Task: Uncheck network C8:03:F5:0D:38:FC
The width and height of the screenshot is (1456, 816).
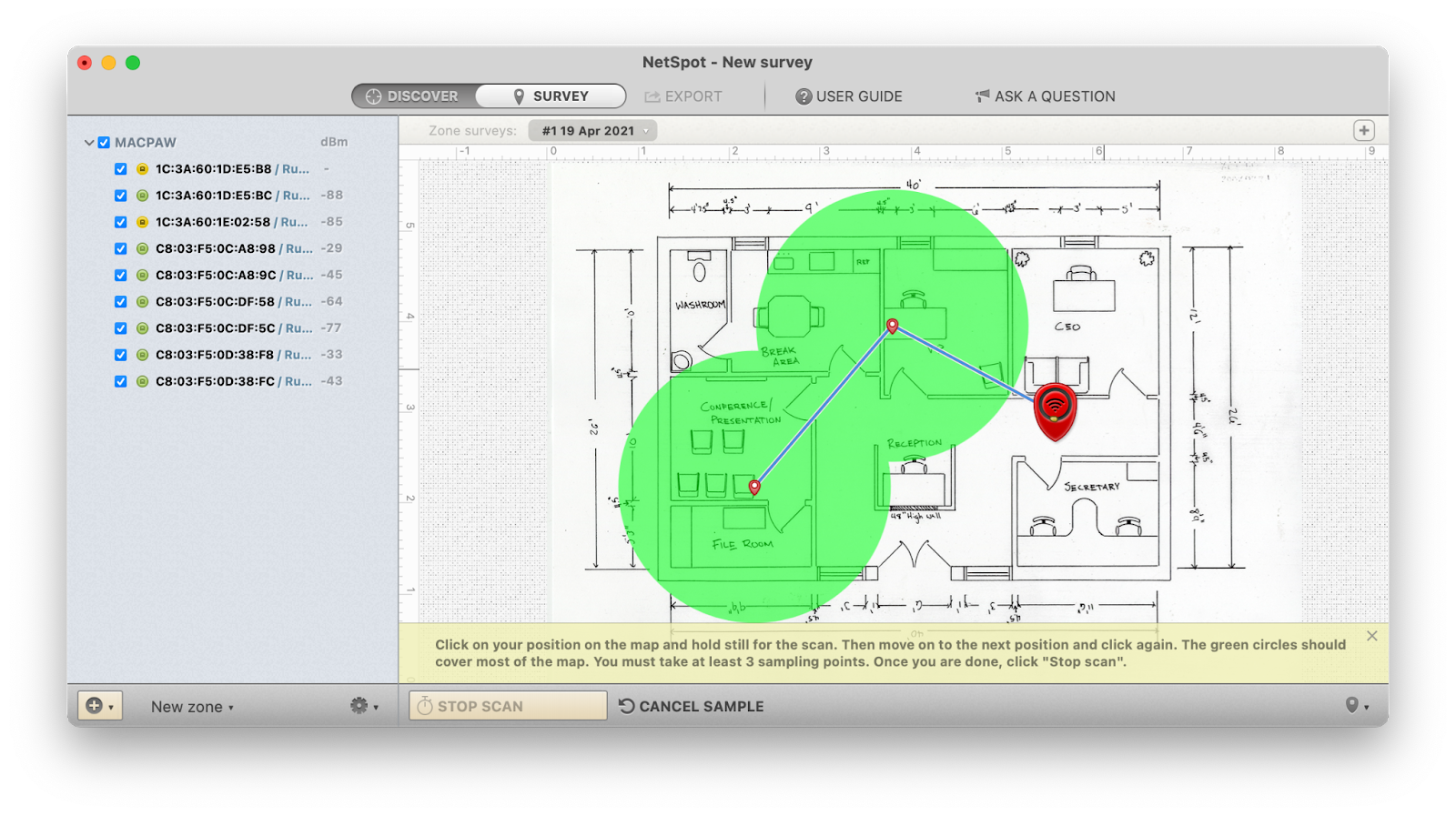Action: 120,381
